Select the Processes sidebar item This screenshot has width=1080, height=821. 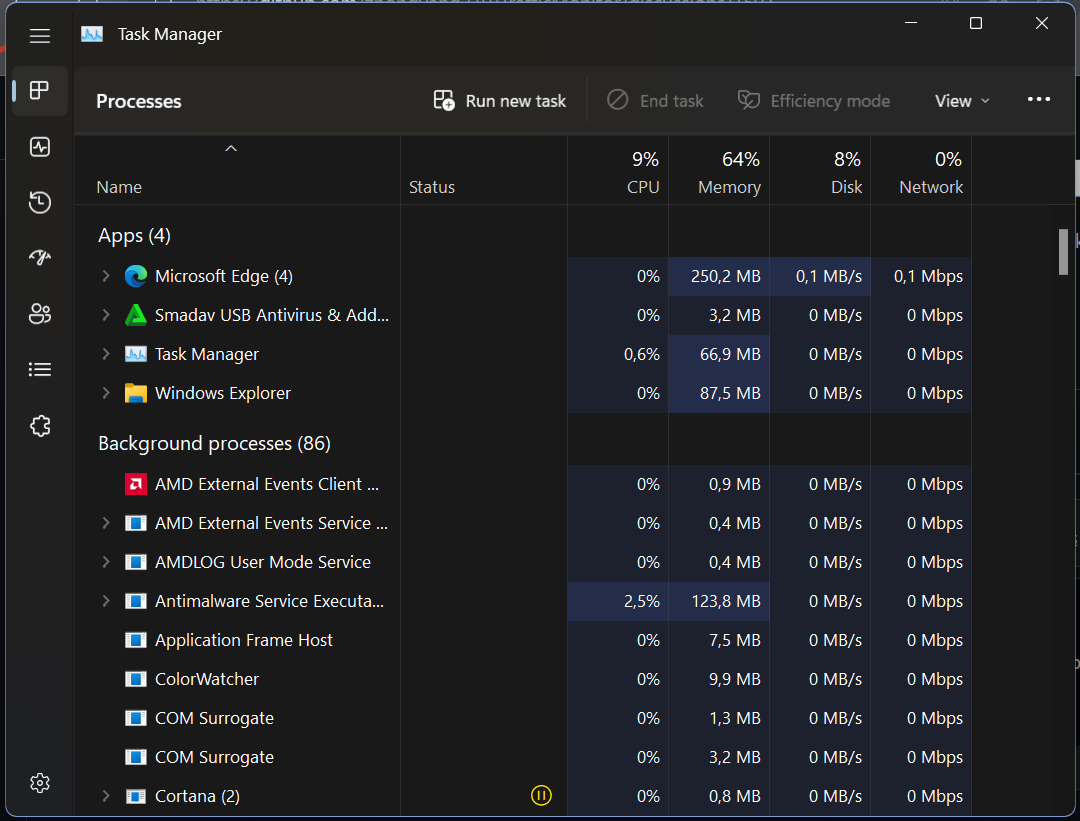click(40, 90)
